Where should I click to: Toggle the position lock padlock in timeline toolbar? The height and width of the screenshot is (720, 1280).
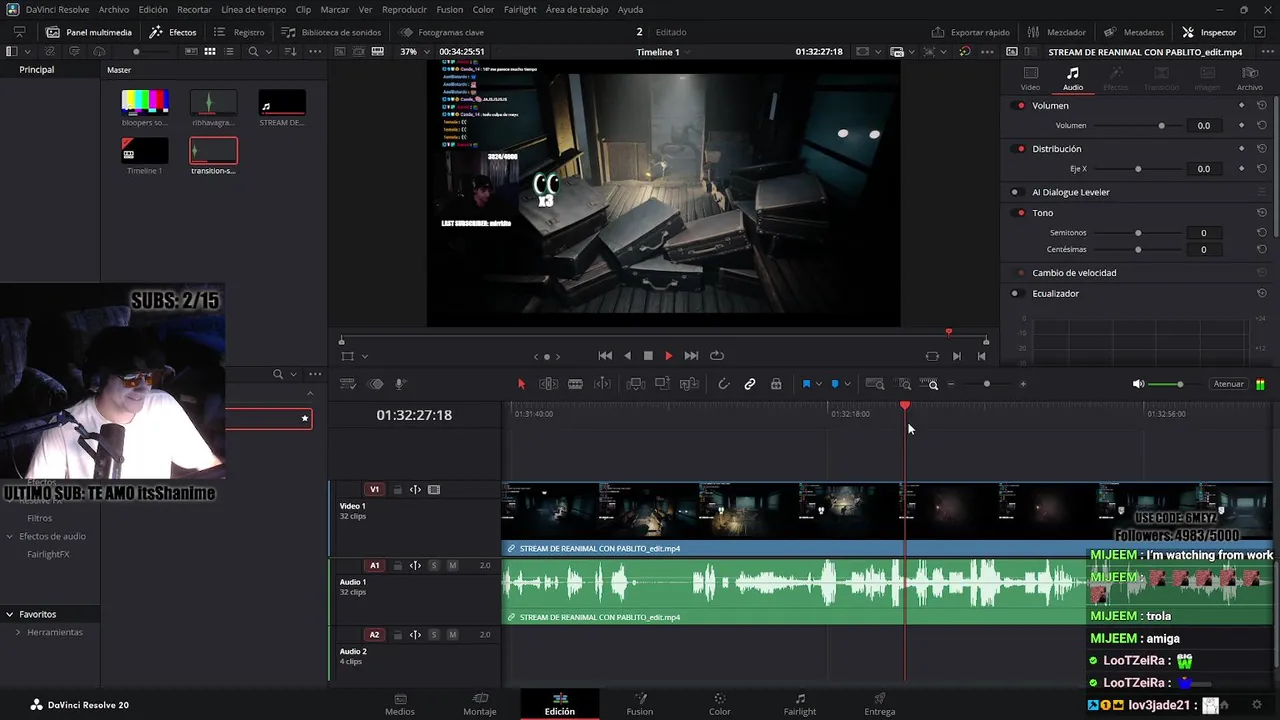(777, 384)
